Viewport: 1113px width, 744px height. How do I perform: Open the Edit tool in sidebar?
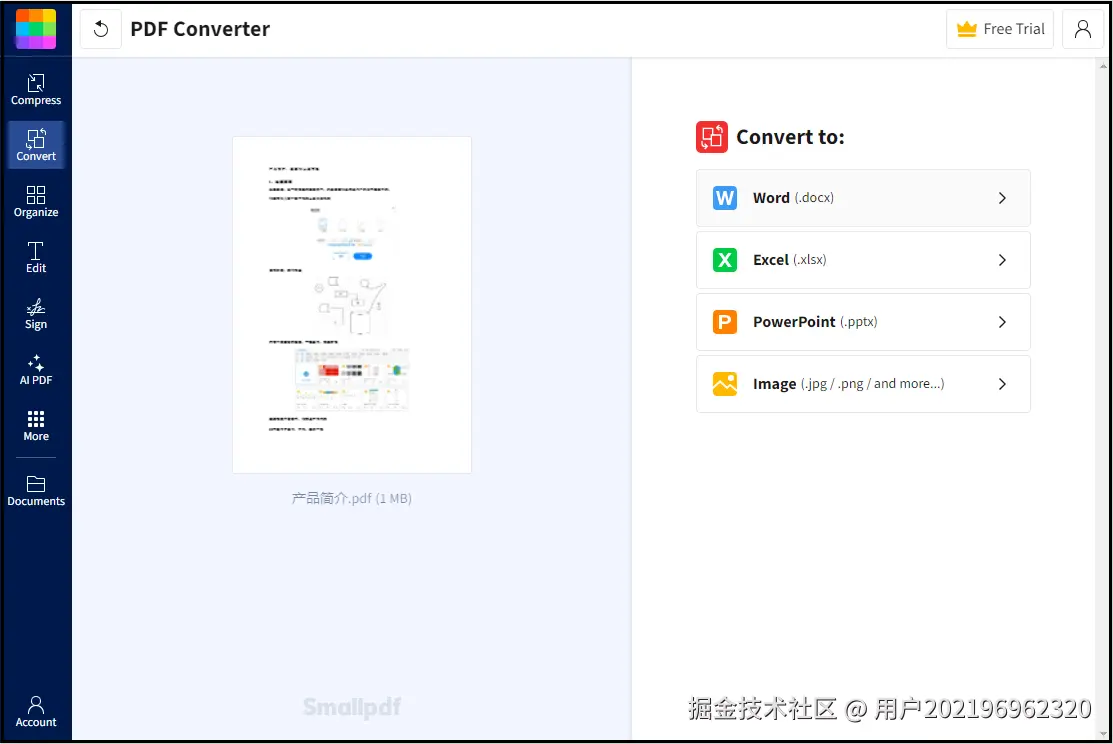(x=35, y=258)
